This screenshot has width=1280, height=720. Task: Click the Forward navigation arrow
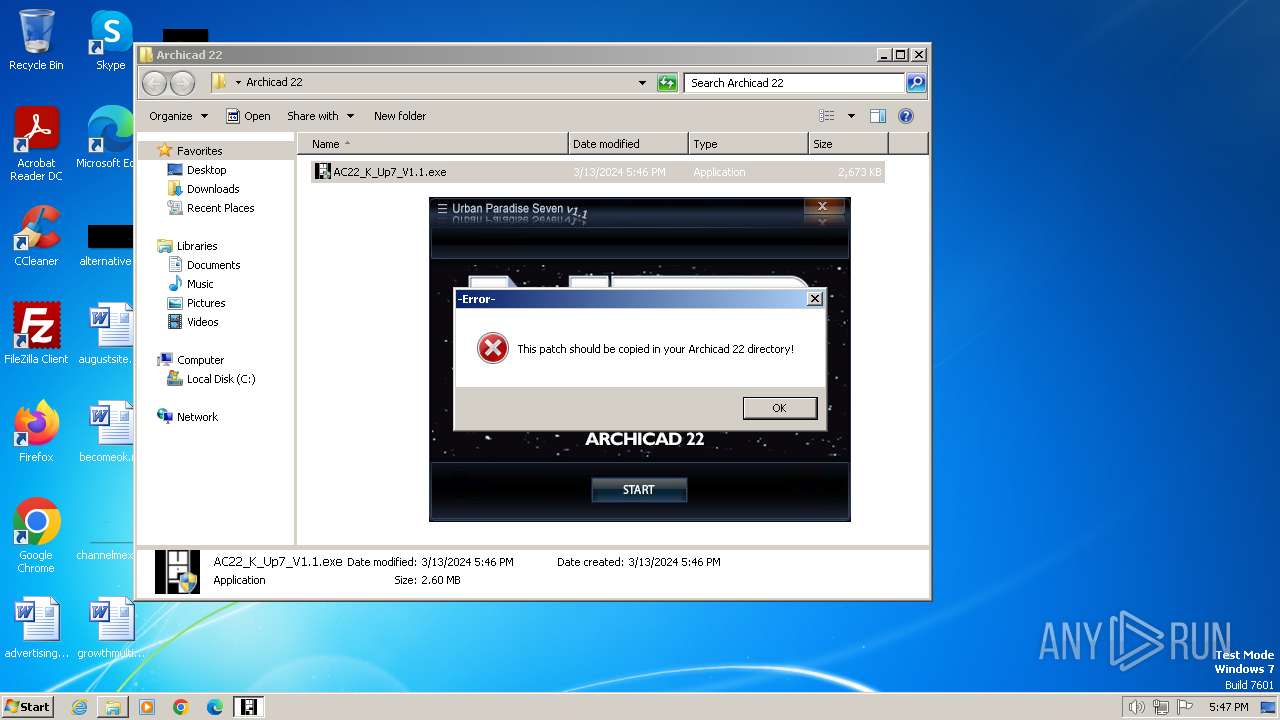pos(182,83)
